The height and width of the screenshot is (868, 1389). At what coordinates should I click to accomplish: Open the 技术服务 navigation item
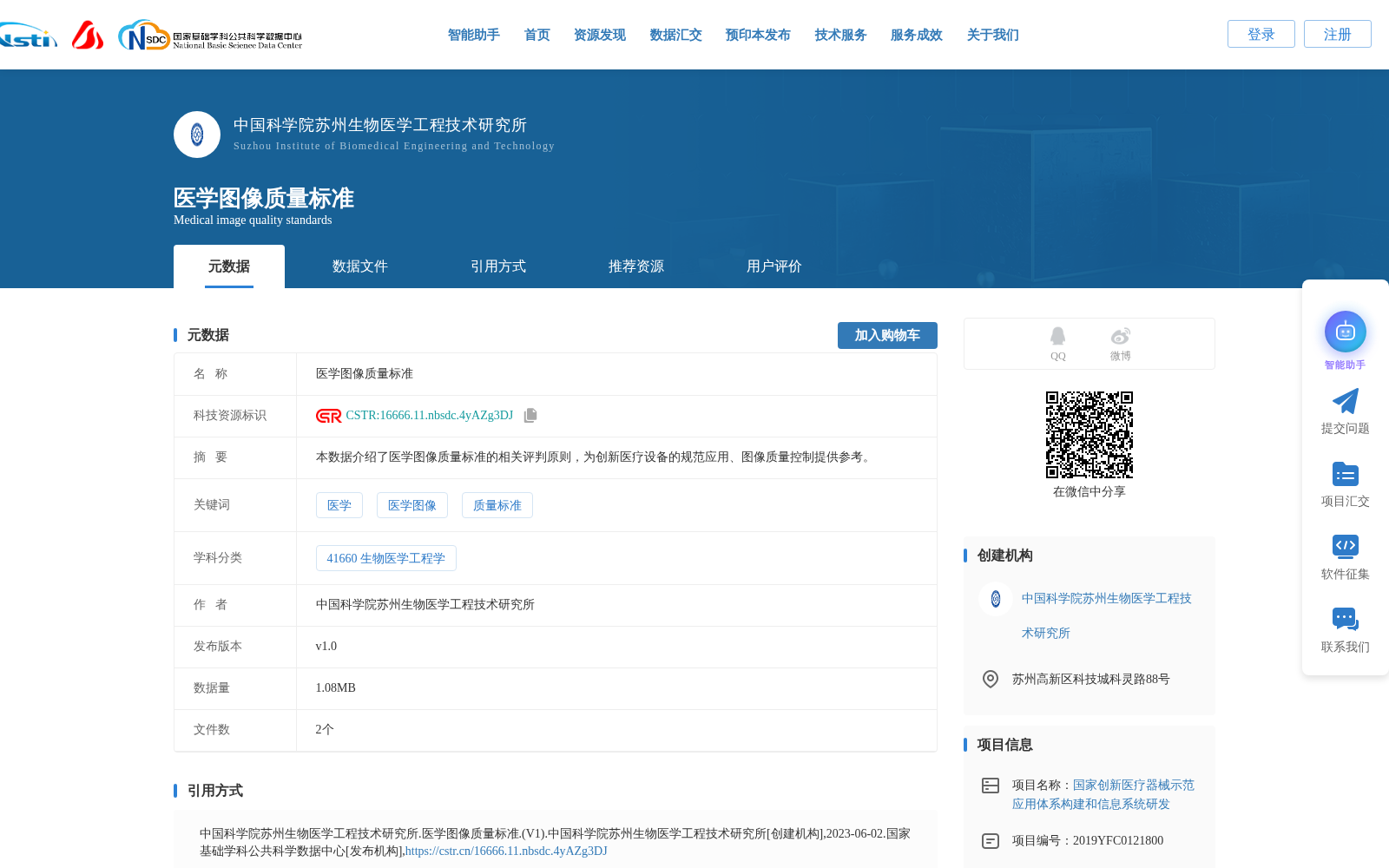pyautogui.click(x=841, y=35)
